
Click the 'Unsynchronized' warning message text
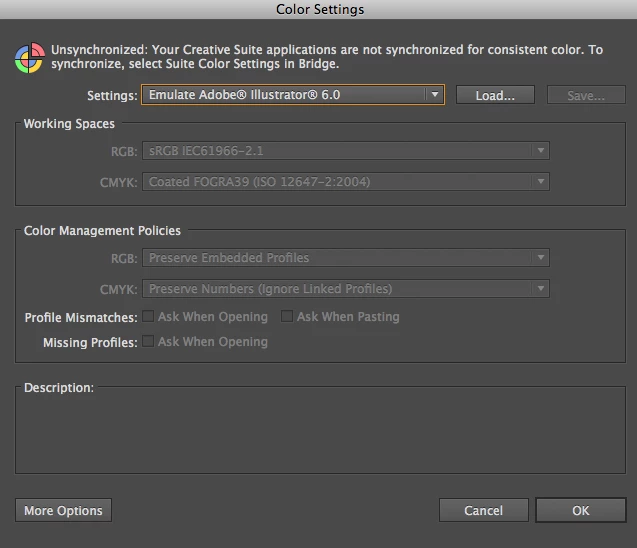tap(327, 56)
